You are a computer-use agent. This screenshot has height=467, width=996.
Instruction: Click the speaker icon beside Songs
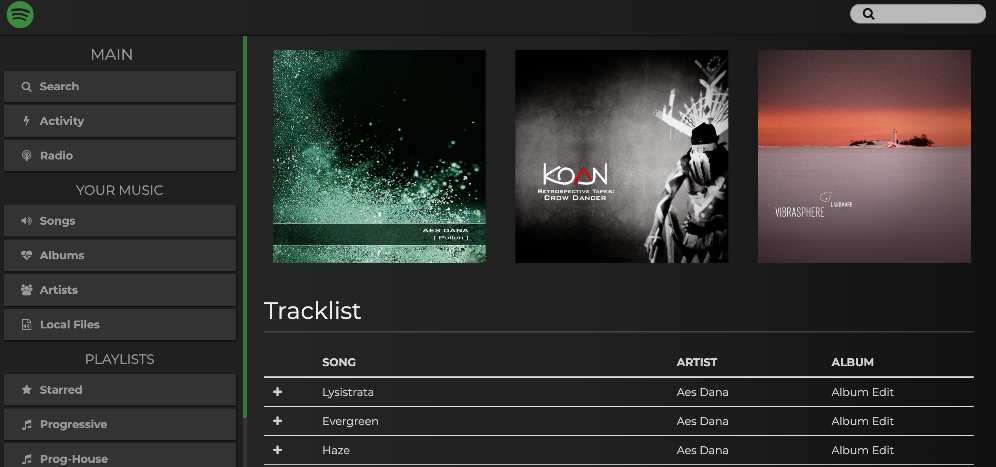tap(26, 221)
